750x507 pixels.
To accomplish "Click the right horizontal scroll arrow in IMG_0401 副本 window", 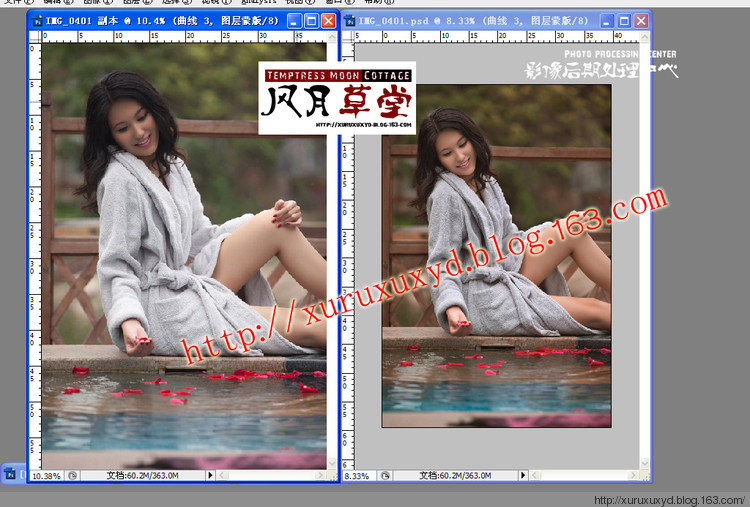I will (x=321, y=475).
